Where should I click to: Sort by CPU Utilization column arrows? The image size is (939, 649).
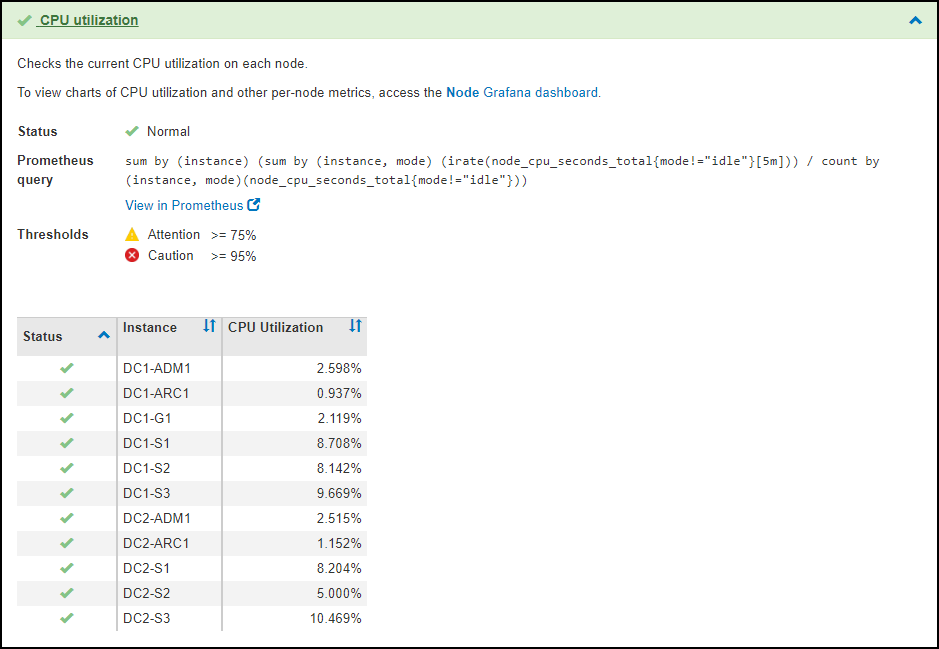[x=355, y=327]
